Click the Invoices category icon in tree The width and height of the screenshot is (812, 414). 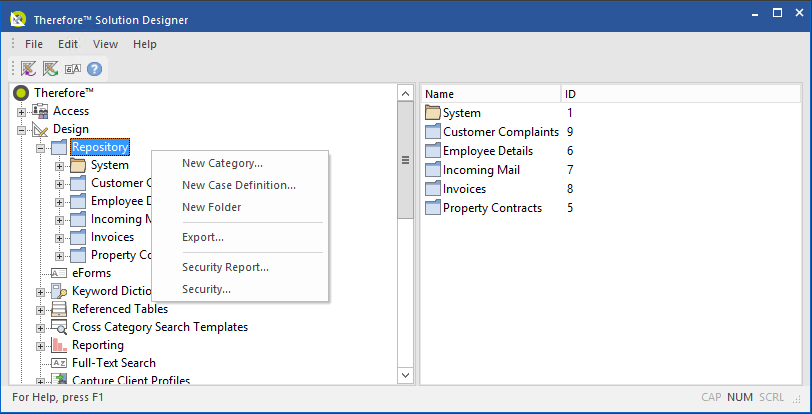pos(78,237)
